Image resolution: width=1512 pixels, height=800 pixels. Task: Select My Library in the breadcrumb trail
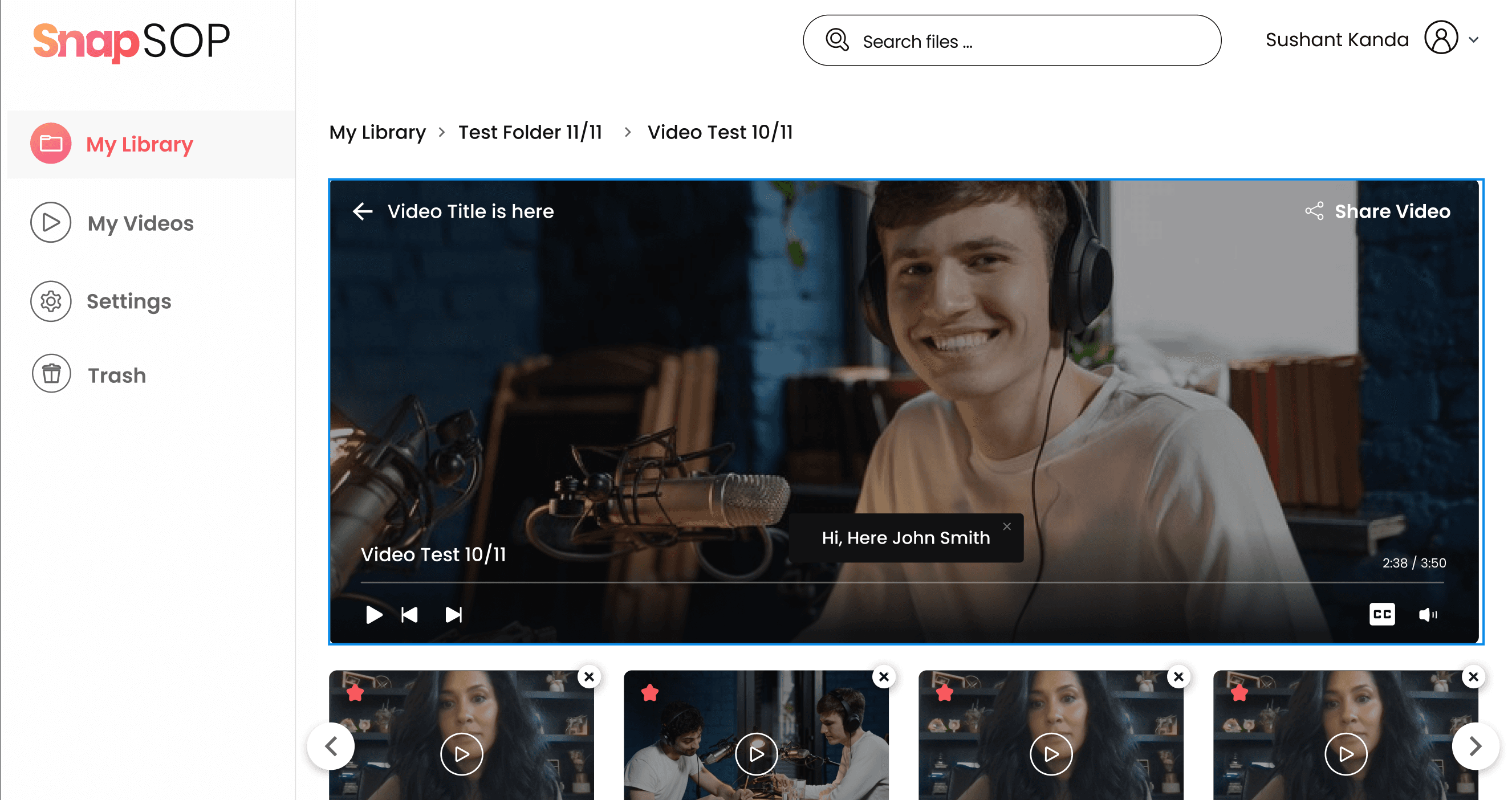tap(377, 132)
